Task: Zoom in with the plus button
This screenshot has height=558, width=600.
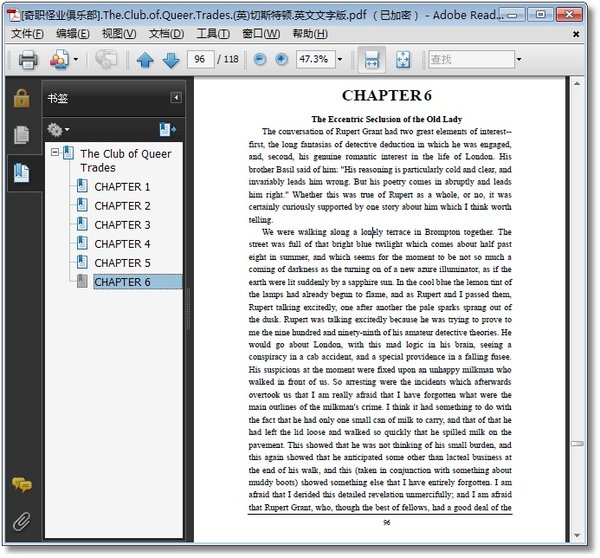Action: click(282, 59)
